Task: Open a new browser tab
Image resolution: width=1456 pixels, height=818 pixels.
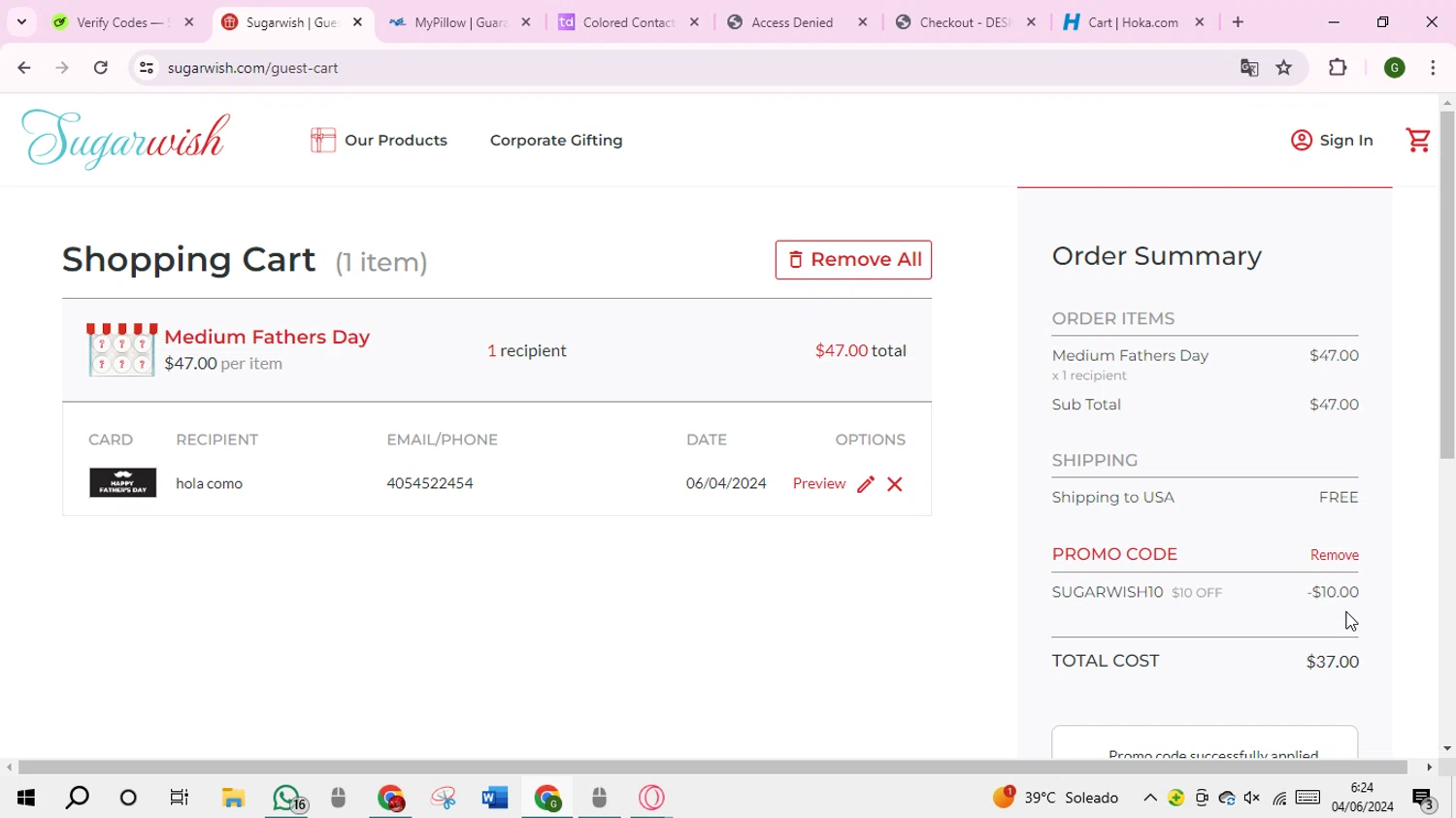Action: [1238, 21]
